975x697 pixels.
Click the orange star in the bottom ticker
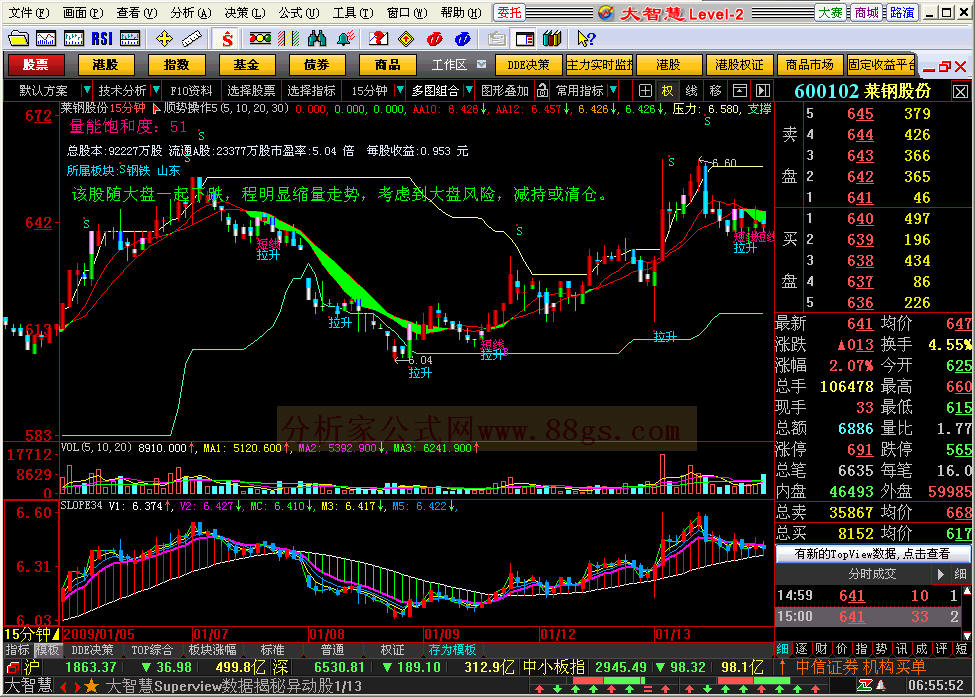point(92,686)
